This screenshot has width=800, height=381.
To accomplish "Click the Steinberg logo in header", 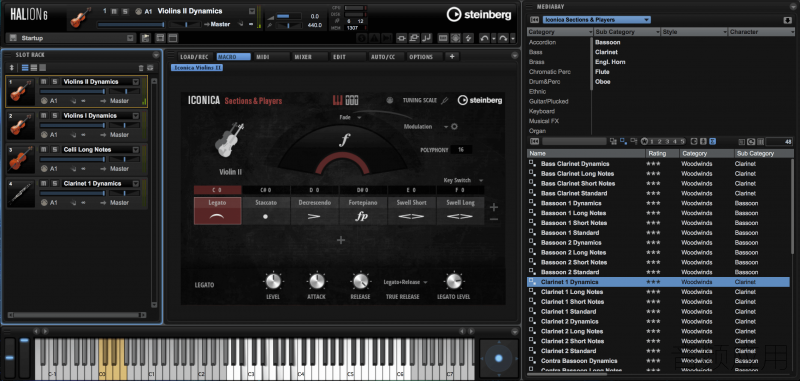I will coord(479,14).
